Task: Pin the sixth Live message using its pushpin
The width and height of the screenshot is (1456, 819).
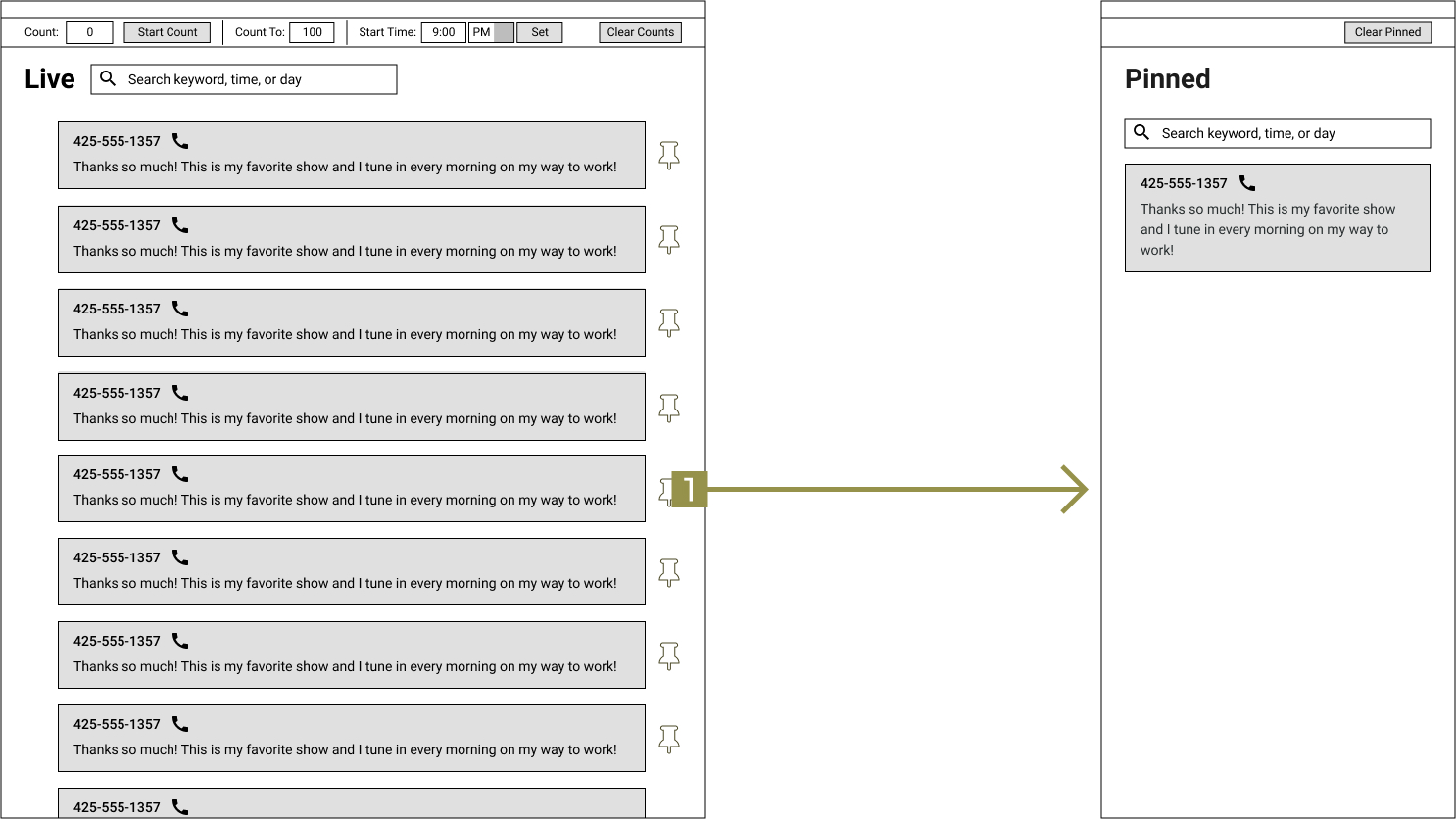Action: click(669, 571)
